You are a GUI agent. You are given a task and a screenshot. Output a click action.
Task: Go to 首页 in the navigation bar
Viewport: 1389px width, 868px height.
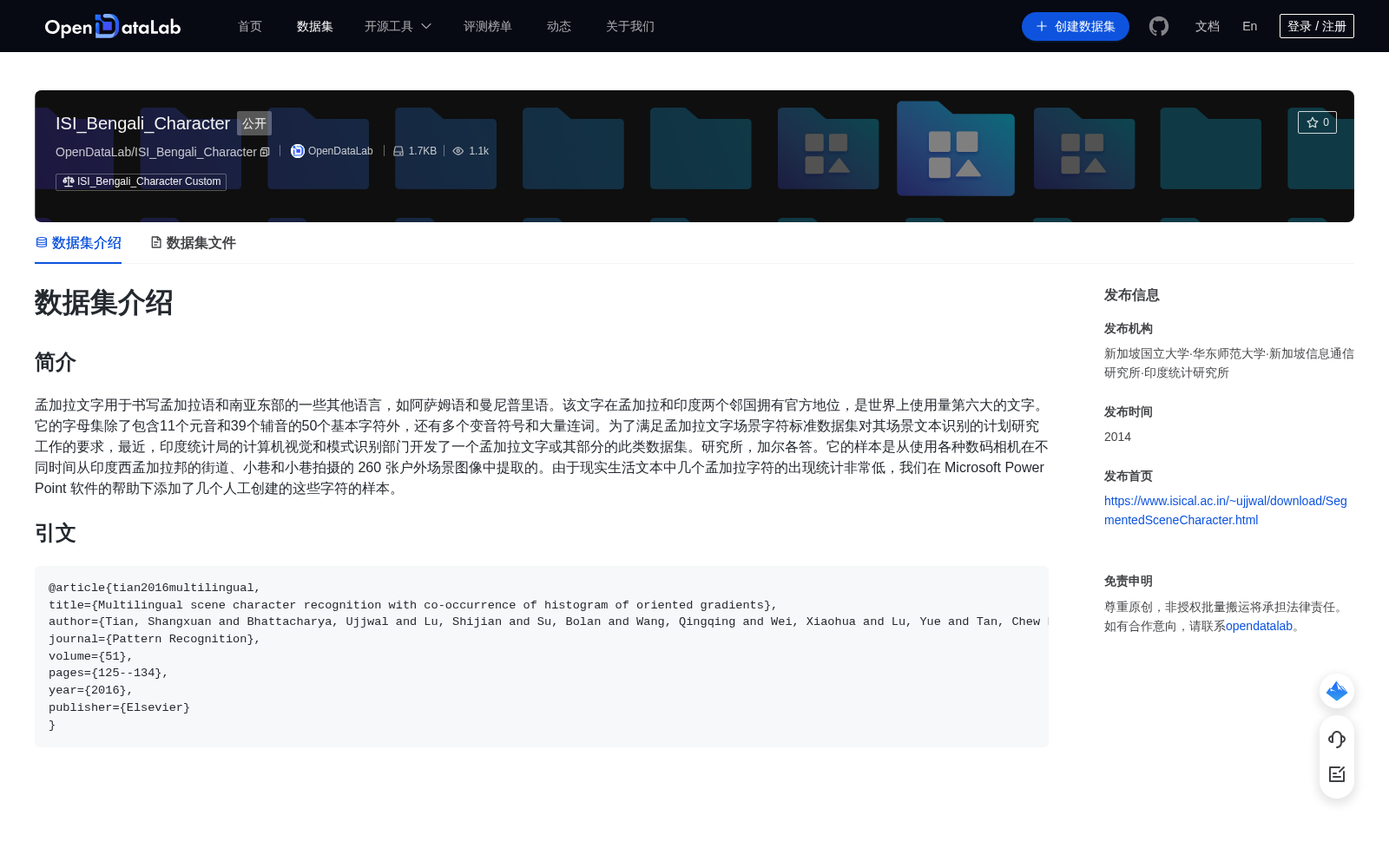pyautogui.click(x=250, y=26)
